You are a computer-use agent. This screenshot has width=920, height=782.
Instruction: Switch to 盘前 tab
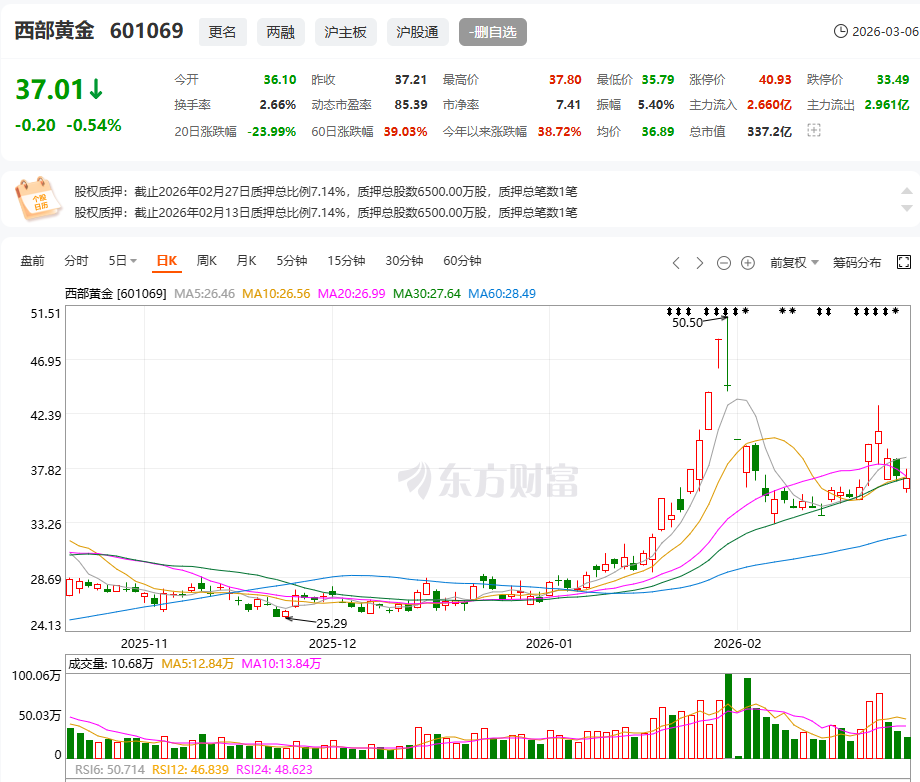pos(32,260)
